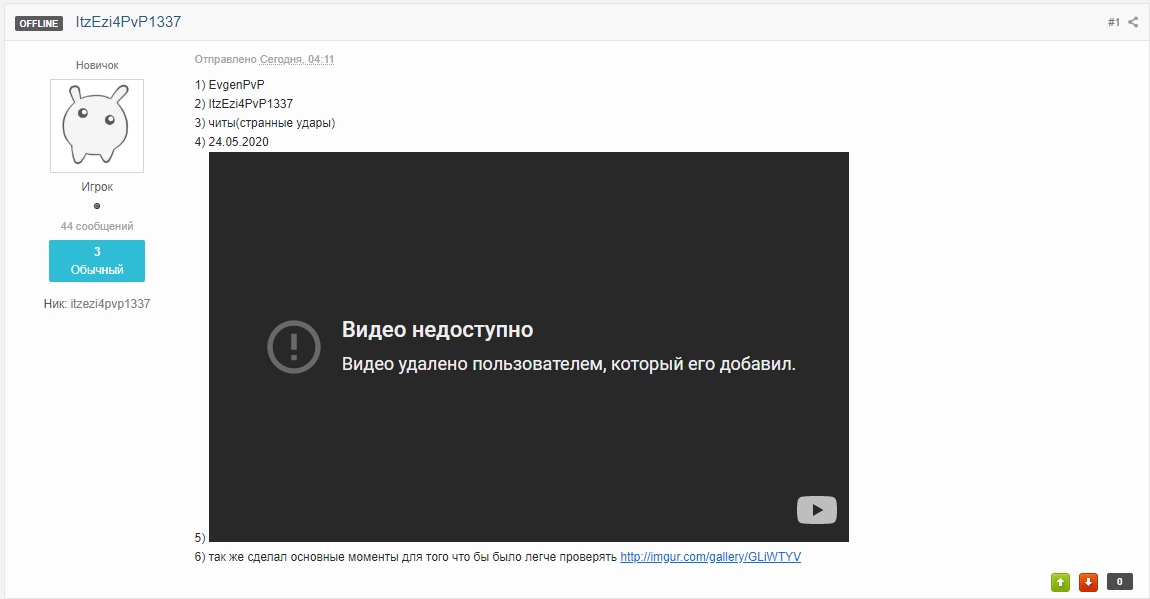Click the small rank dot under Игрок
The height and width of the screenshot is (599, 1150).
pyautogui.click(x=97, y=206)
